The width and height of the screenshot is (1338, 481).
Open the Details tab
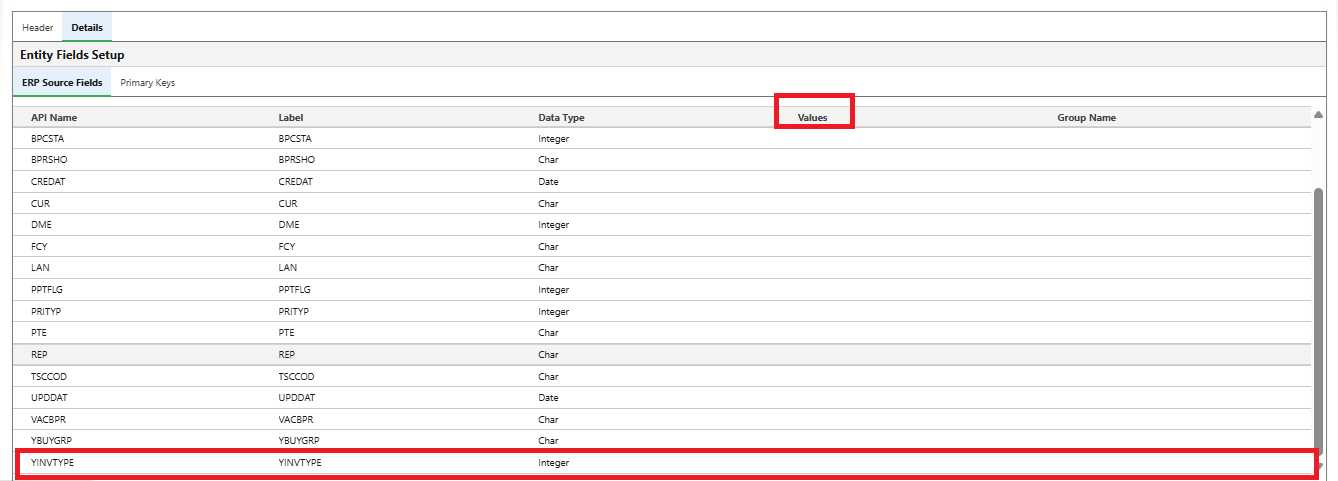87,27
